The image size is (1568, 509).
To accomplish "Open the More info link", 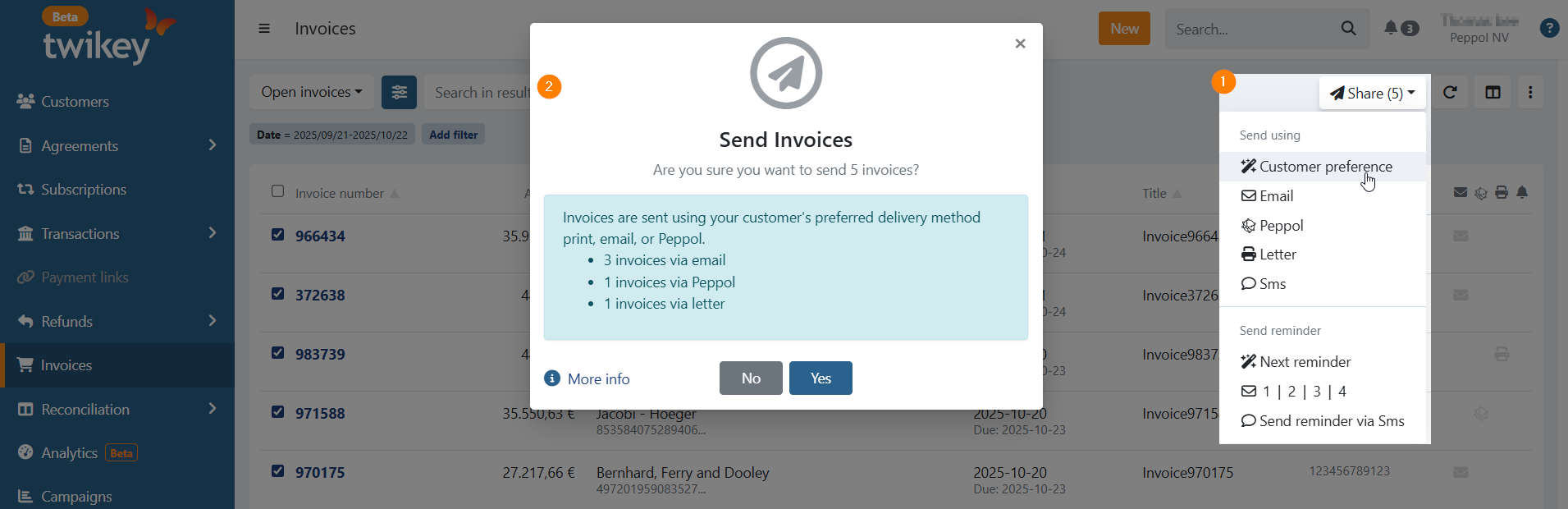I will click(598, 379).
